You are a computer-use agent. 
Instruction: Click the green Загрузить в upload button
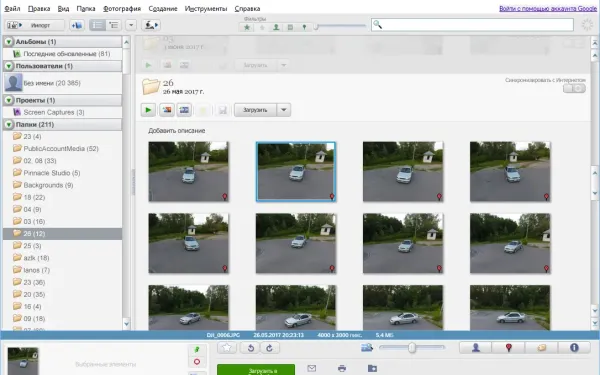[x=256, y=370]
